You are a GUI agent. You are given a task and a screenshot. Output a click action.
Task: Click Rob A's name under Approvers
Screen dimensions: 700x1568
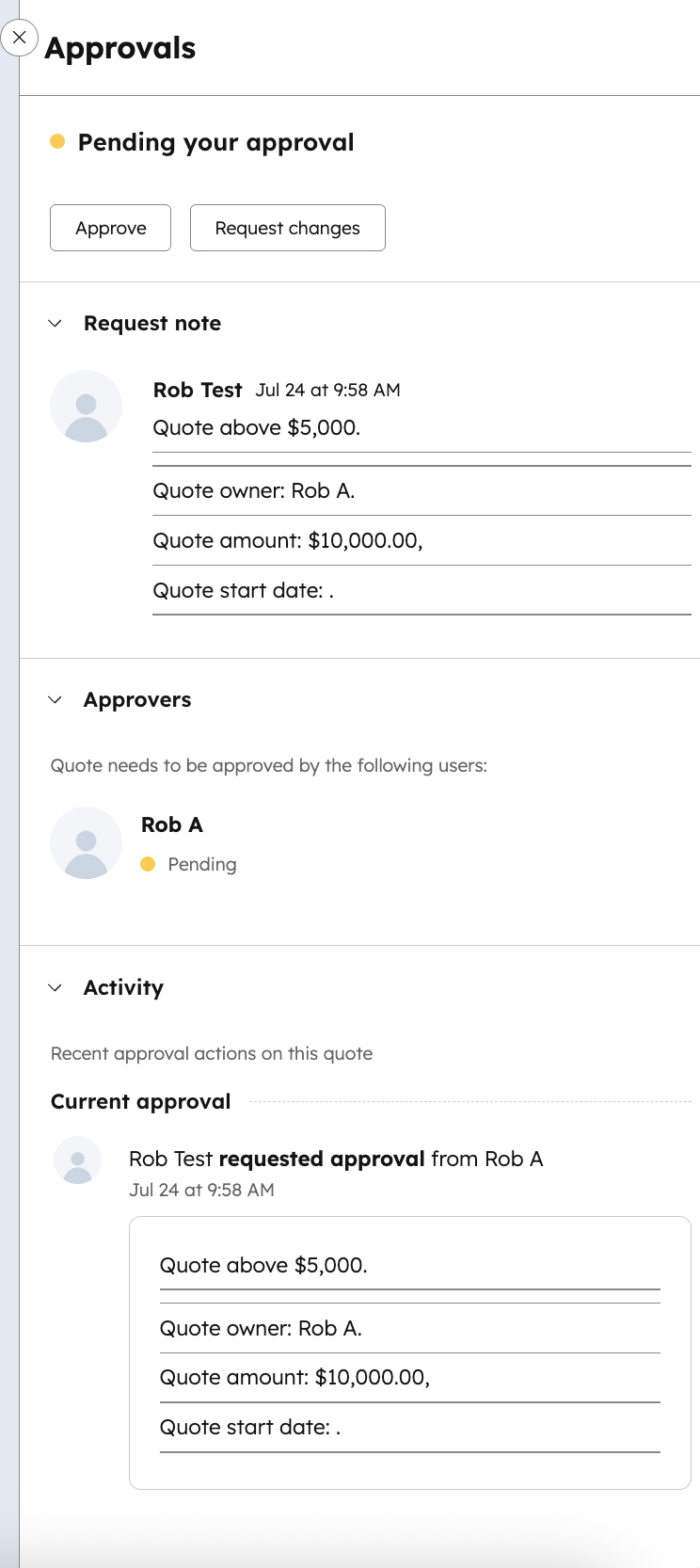172,824
